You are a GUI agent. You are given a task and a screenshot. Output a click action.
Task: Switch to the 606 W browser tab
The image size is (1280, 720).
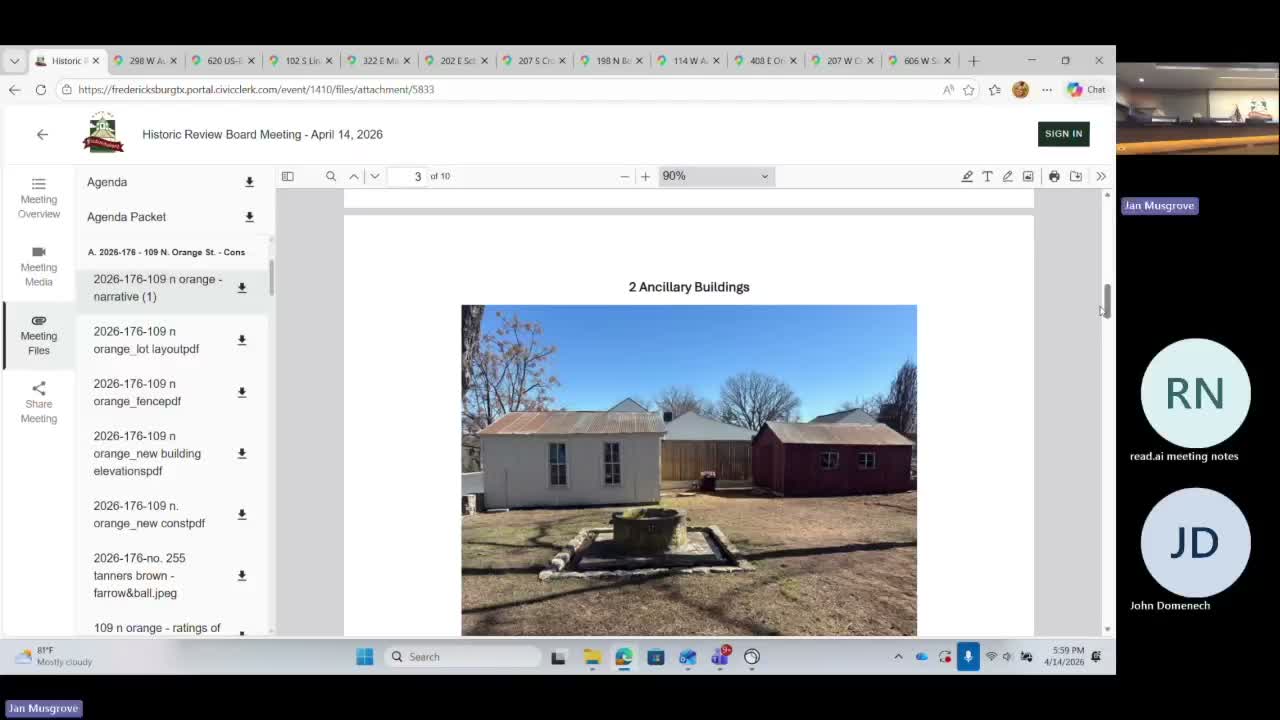pos(919,61)
